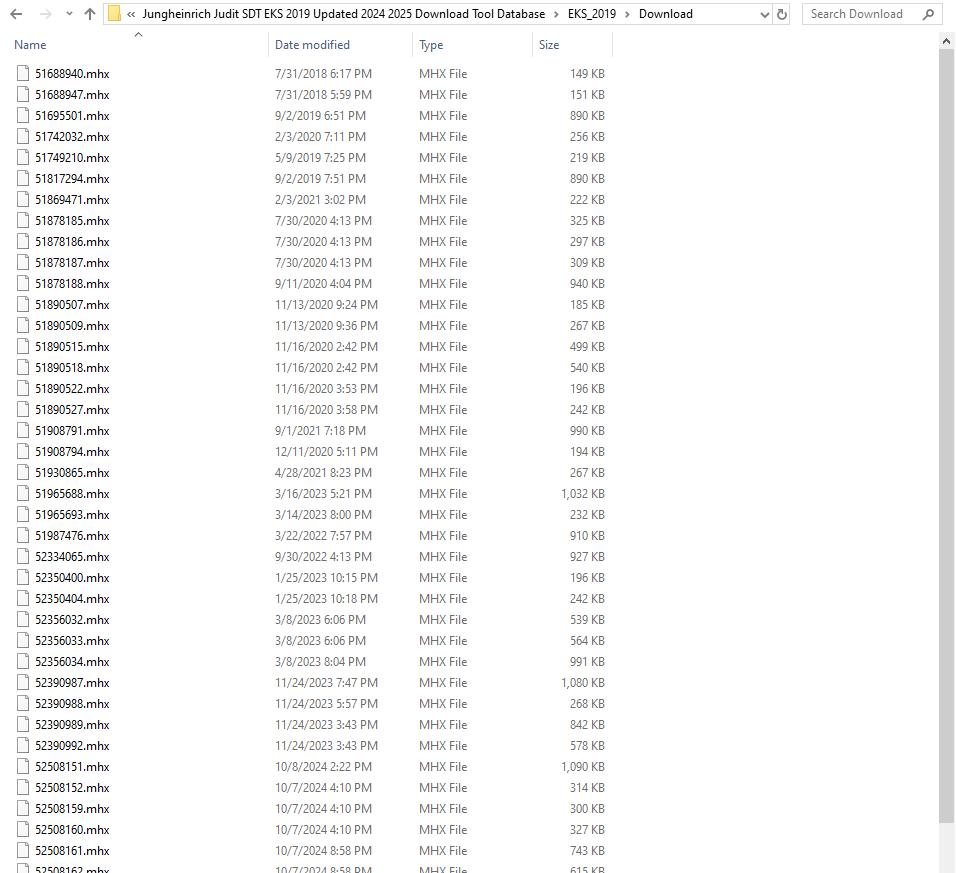The width and height of the screenshot is (956, 873).
Task: Select file name 51890518.mhx
Action: click(72, 368)
